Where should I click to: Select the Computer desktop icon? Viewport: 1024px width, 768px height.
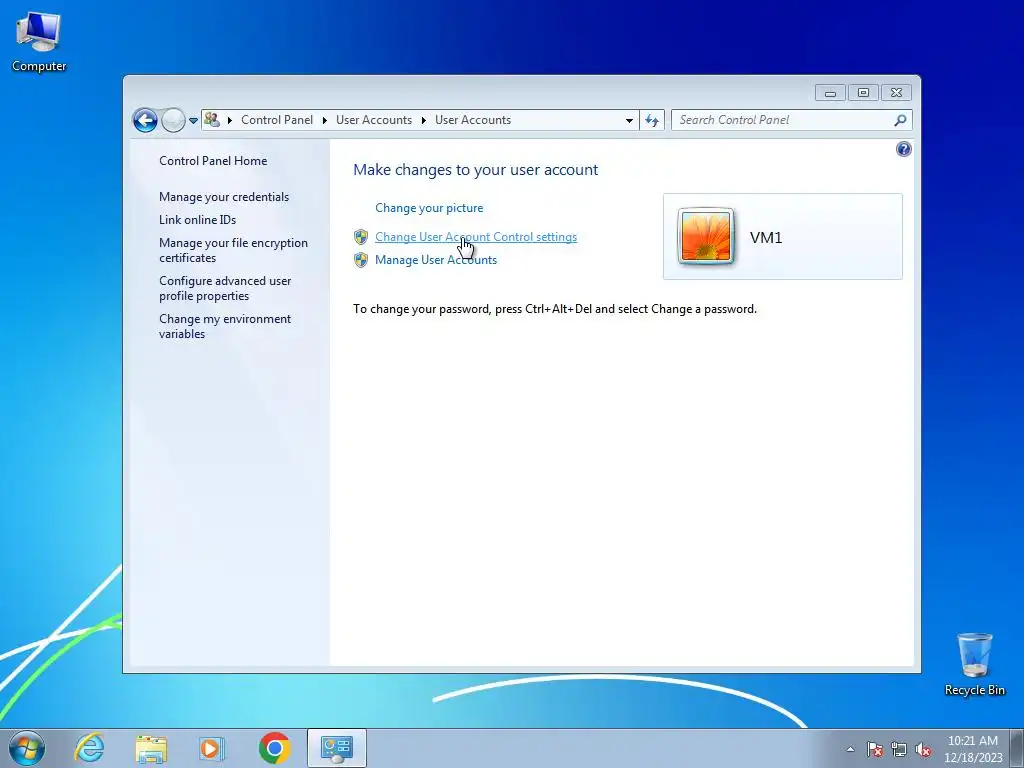[39, 42]
